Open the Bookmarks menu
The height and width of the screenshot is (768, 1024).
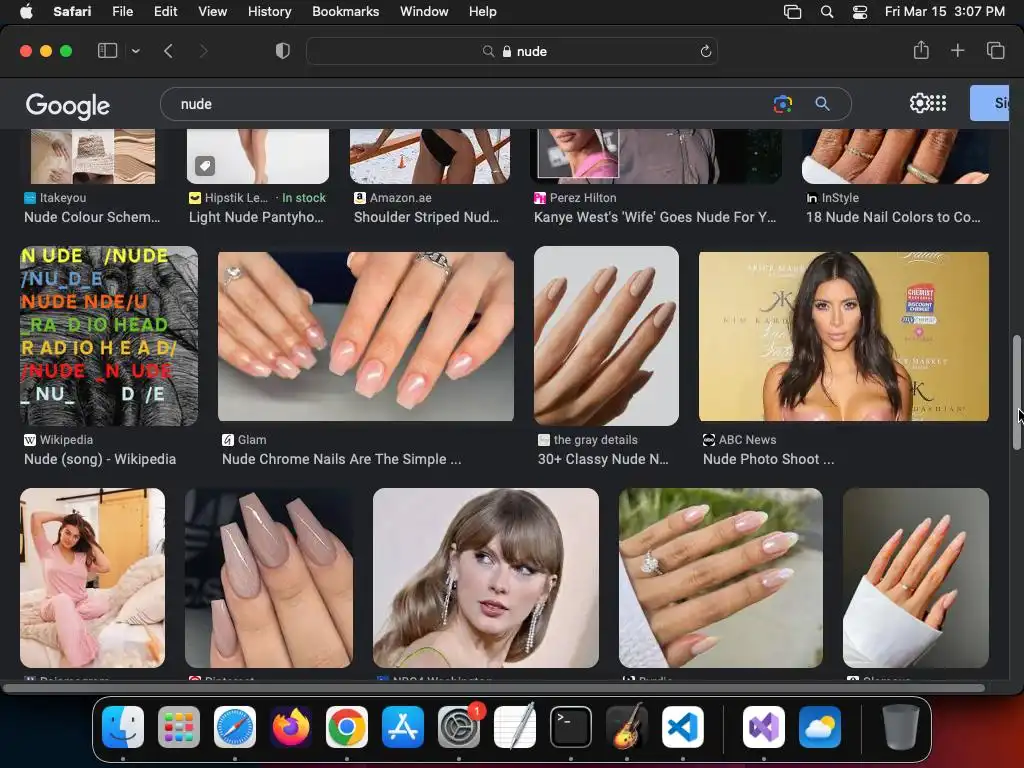coord(345,11)
